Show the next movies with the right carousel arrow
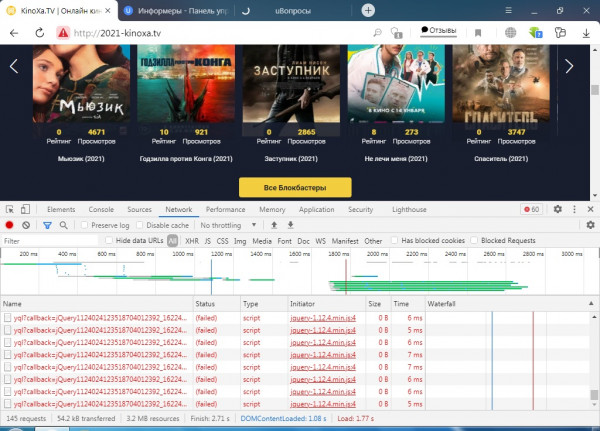Viewport: 600px width, 431px height. [x=569, y=66]
